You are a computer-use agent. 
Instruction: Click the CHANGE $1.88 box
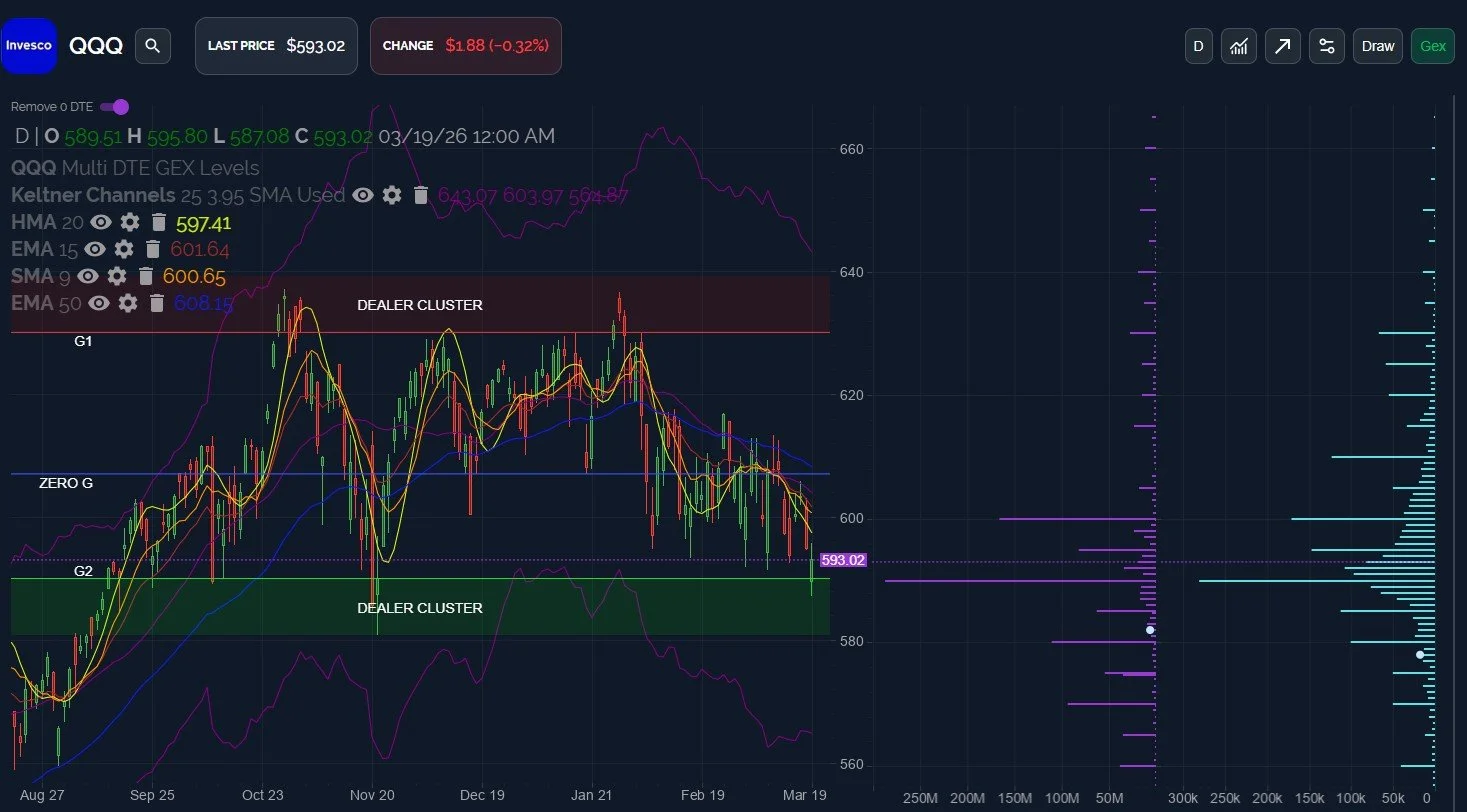click(x=466, y=46)
